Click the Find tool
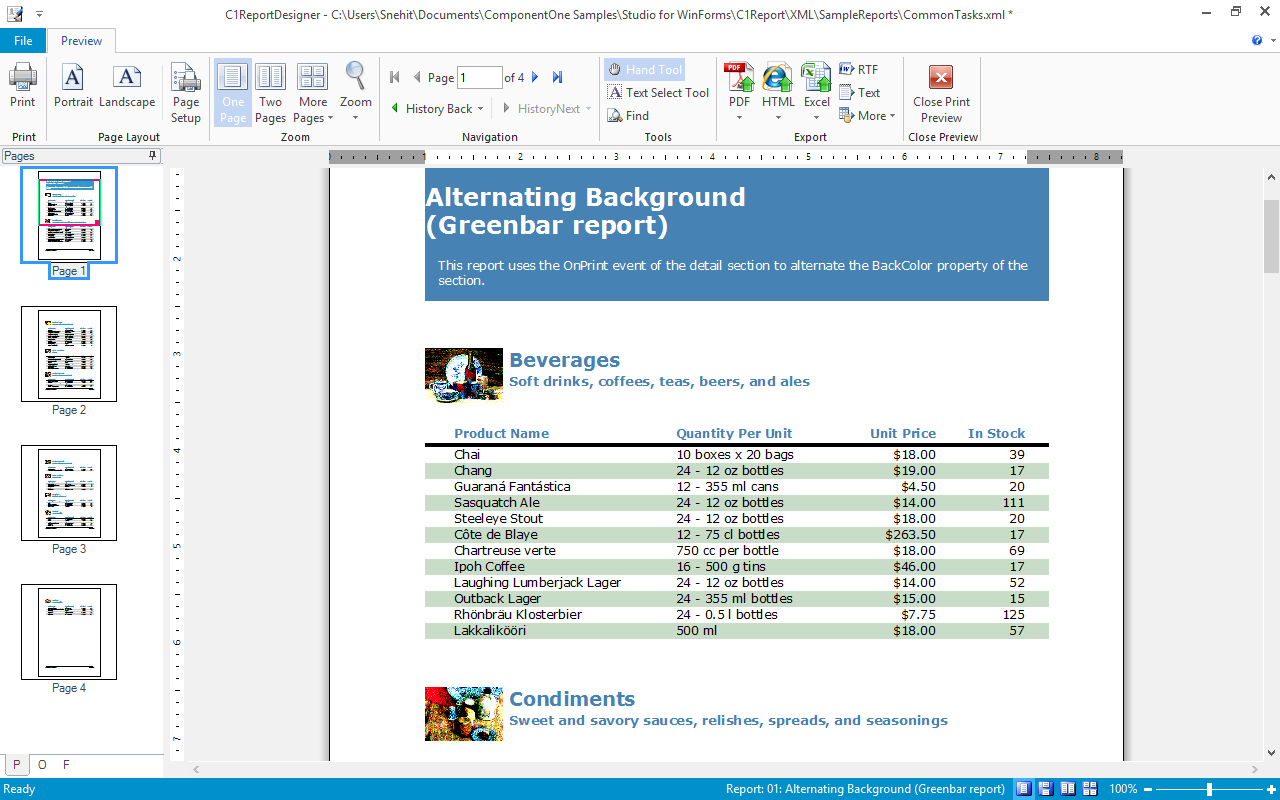The height and width of the screenshot is (800, 1280). pos(628,116)
